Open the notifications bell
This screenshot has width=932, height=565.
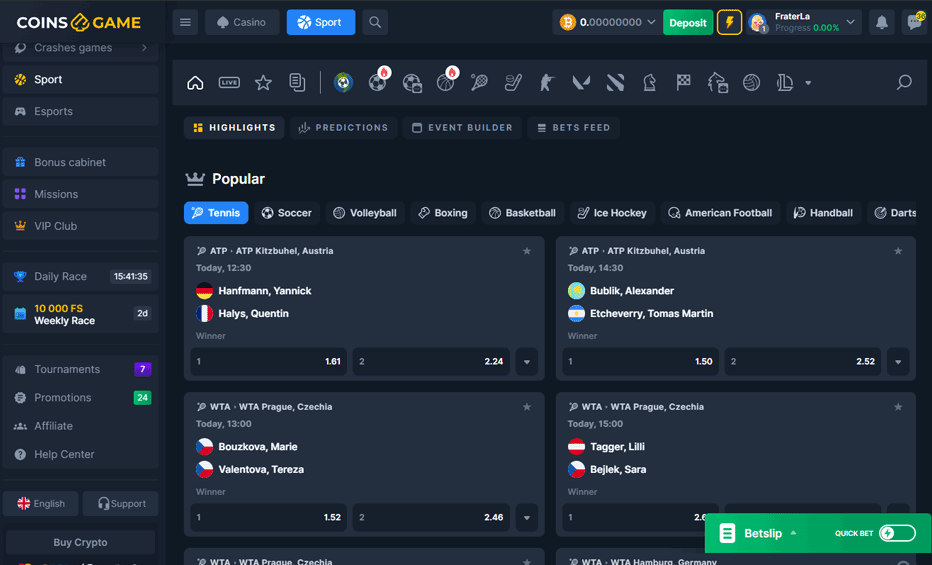click(881, 23)
